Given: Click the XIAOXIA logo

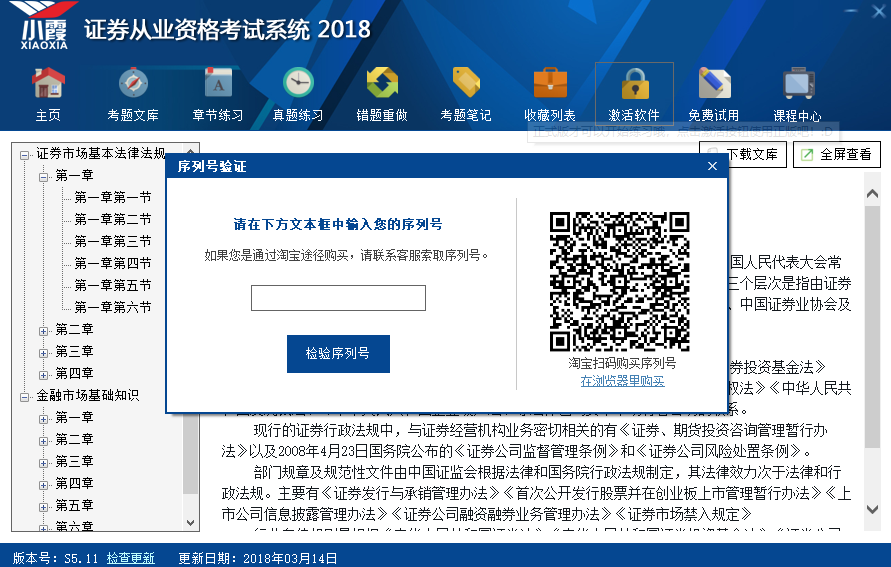Looking at the screenshot, I should tap(44, 27).
